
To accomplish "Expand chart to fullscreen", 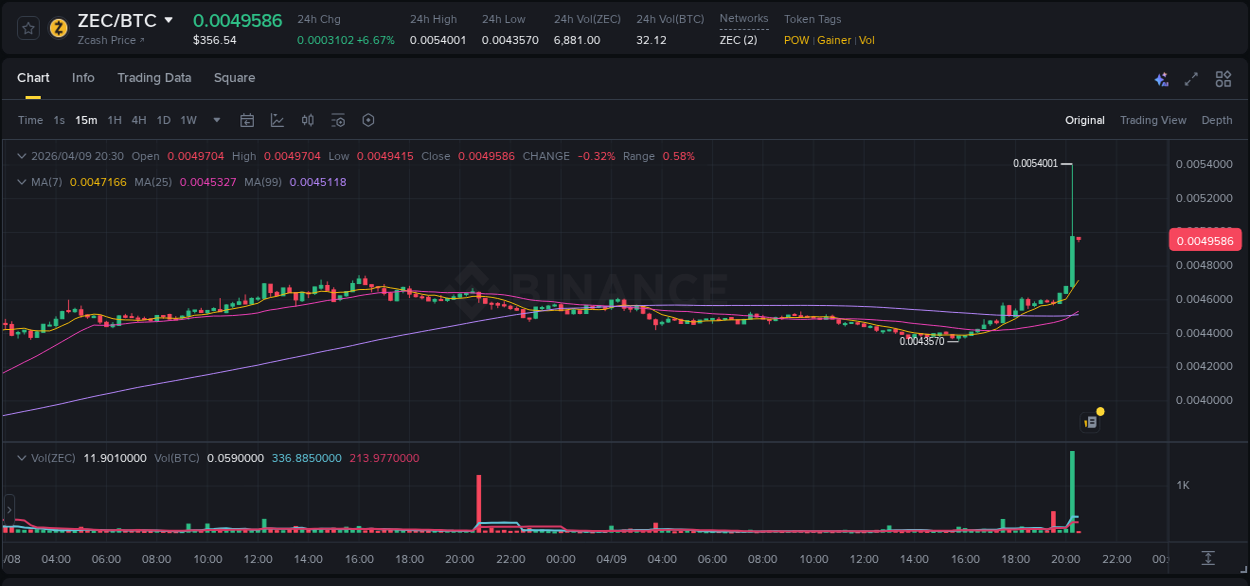I will click(1191, 79).
